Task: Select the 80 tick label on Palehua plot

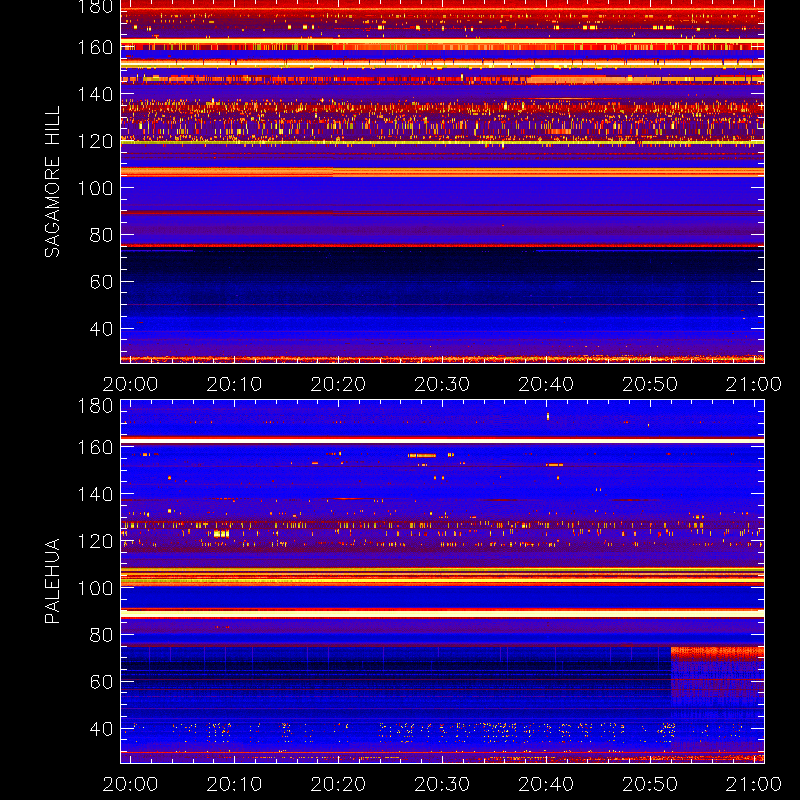Action: 101,635
